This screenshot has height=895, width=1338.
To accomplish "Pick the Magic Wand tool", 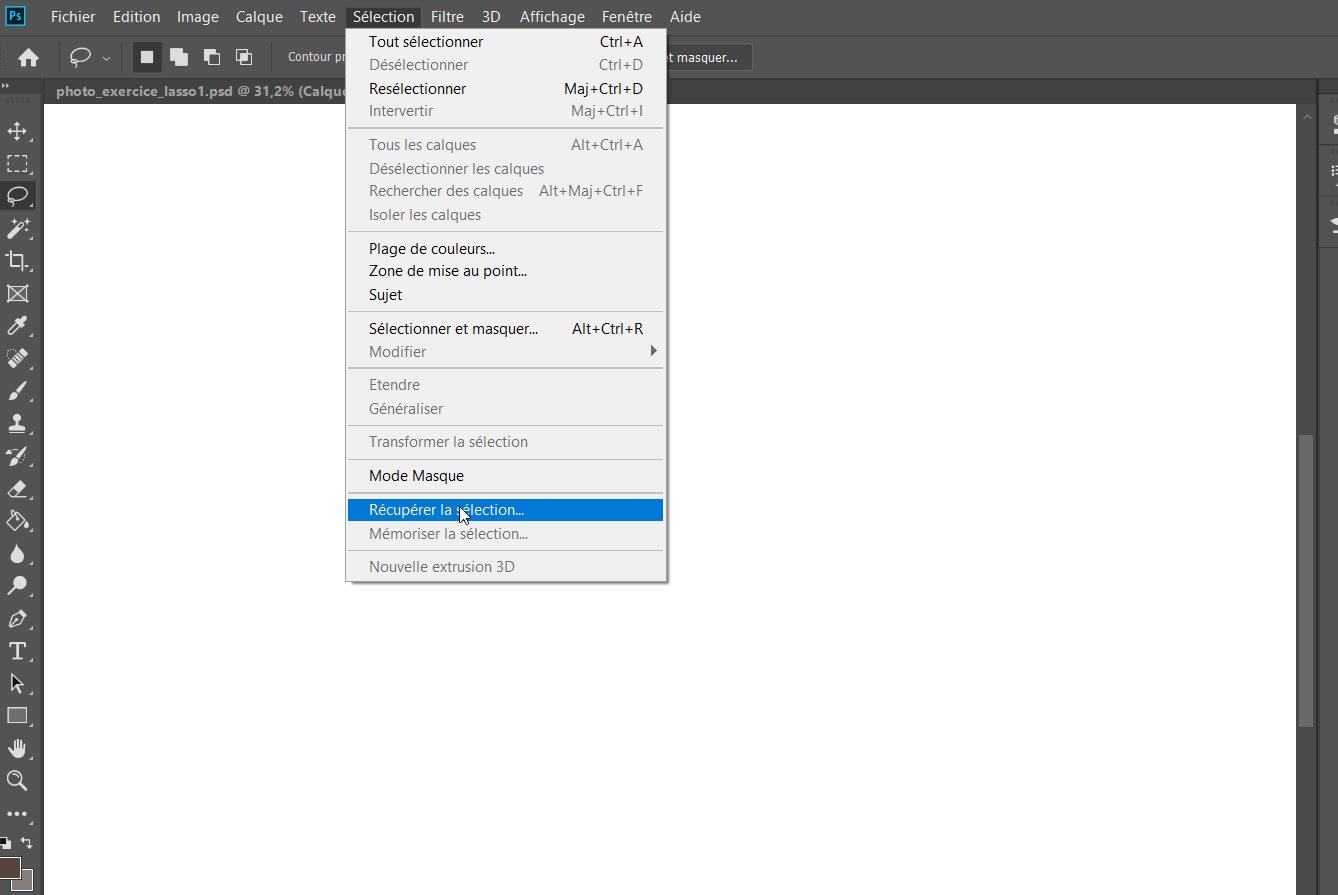I will click(17, 228).
